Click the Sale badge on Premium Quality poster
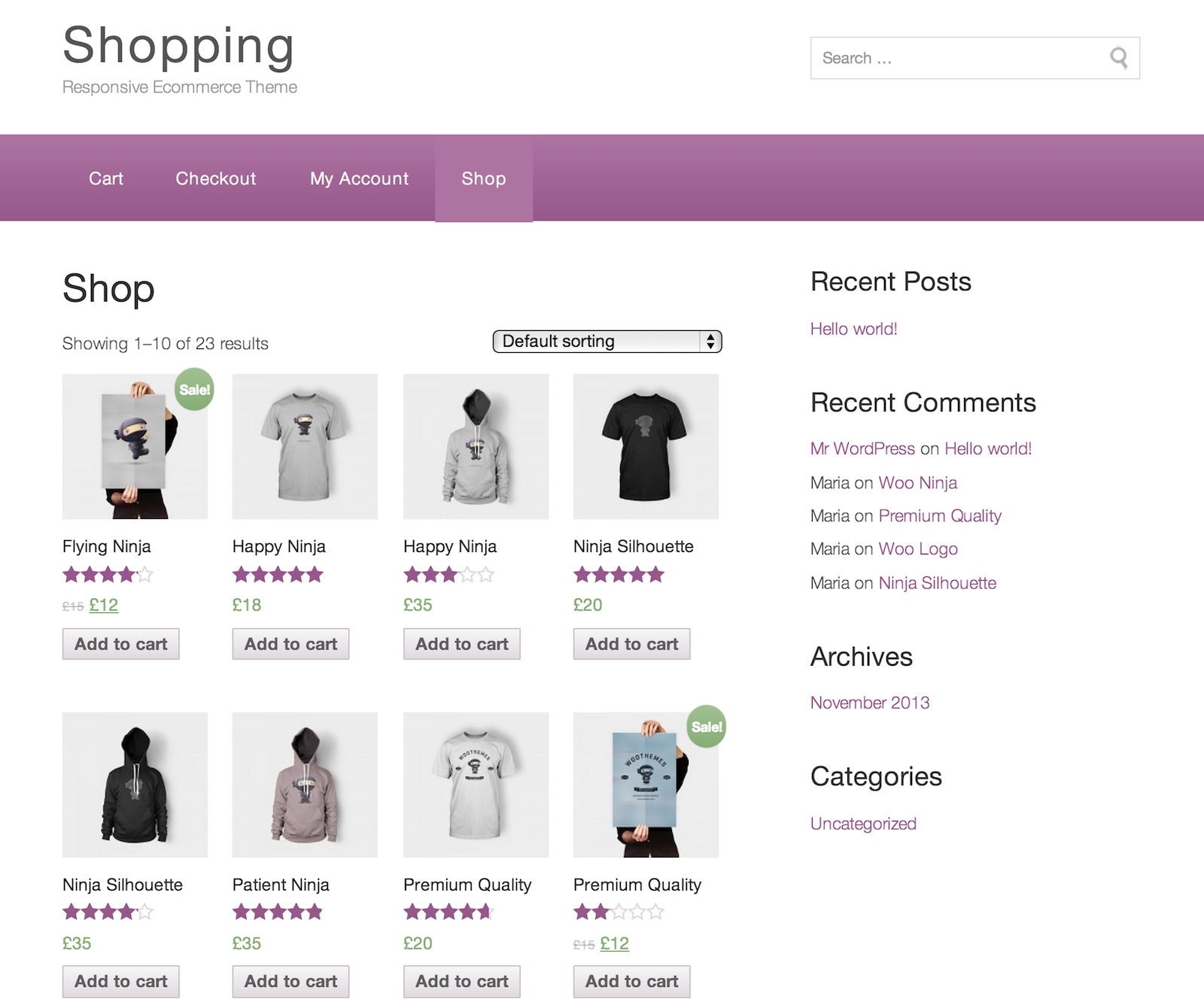Image resolution: width=1204 pixels, height=1008 pixels. [x=706, y=727]
